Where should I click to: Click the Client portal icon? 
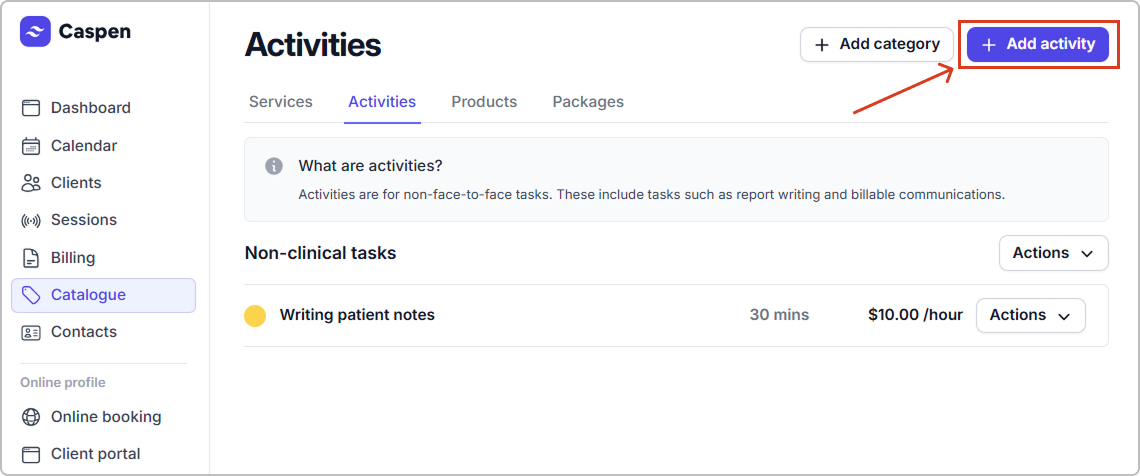click(x=31, y=454)
